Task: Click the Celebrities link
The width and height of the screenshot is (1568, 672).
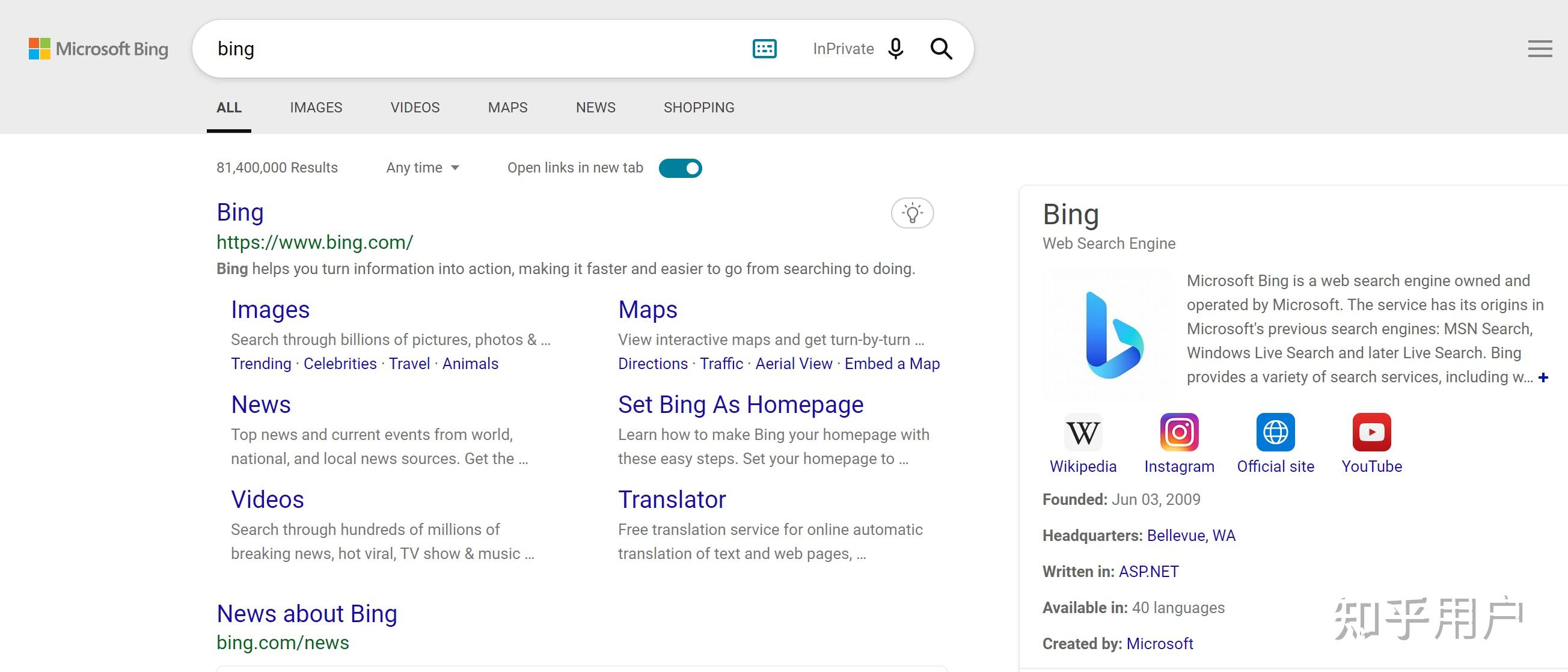Action: 340,364
